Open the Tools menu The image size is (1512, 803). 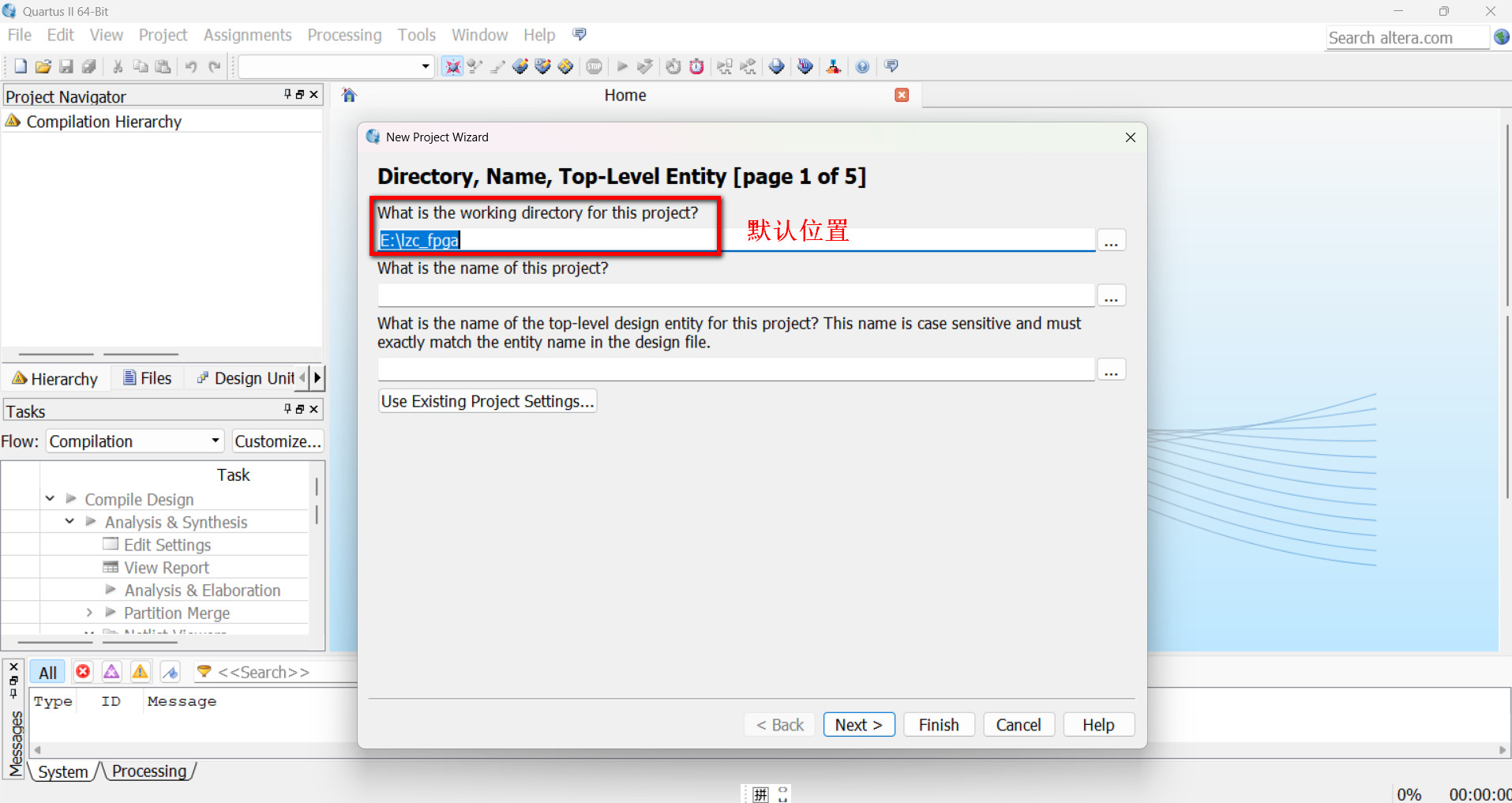(416, 35)
